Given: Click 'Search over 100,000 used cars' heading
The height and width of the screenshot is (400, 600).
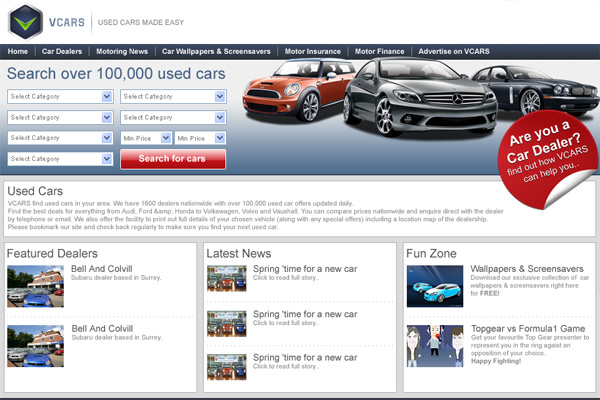Looking at the screenshot, I should point(116,73).
